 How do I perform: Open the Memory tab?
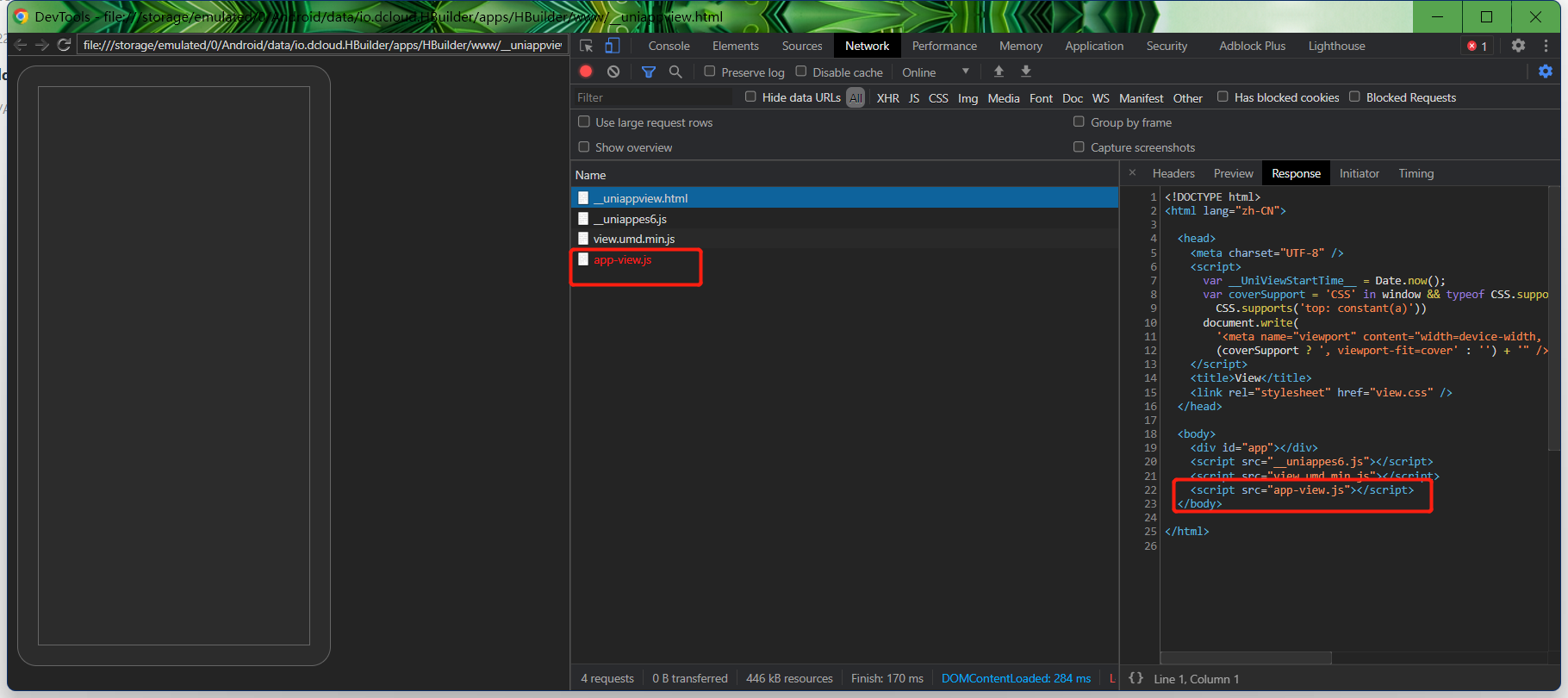click(1021, 46)
